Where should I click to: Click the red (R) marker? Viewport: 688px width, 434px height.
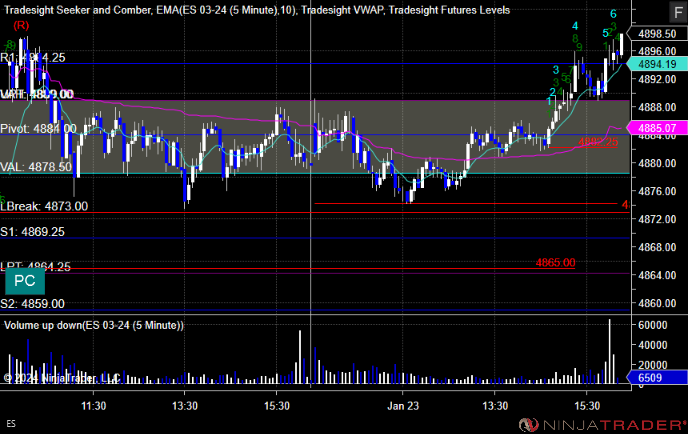pyautogui.click(x=21, y=25)
